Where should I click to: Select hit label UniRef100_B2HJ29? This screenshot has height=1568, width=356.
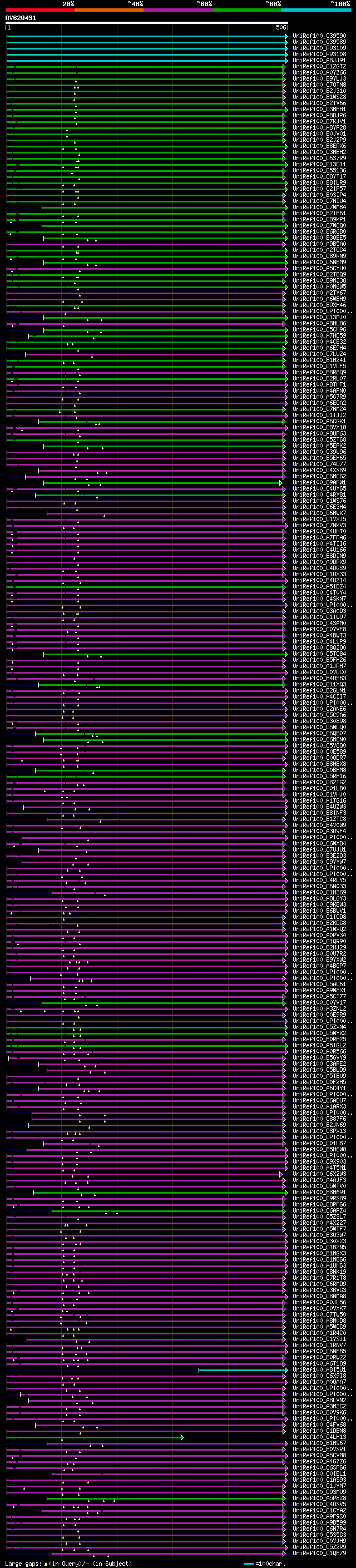pos(319,947)
